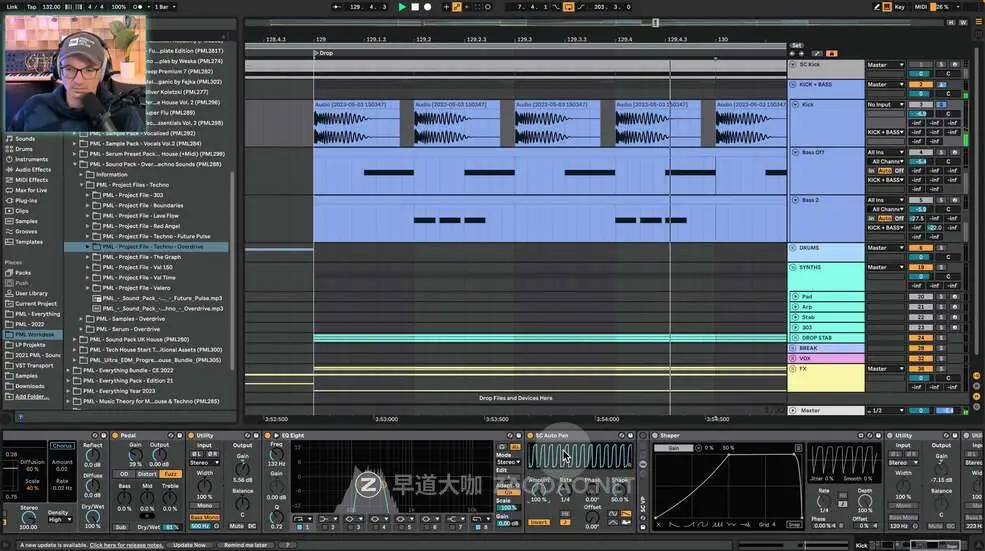The width and height of the screenshot is (985, 551).
Task: Click the Invert button in SC Auto Pan
Action: click(x=538, y=522)
